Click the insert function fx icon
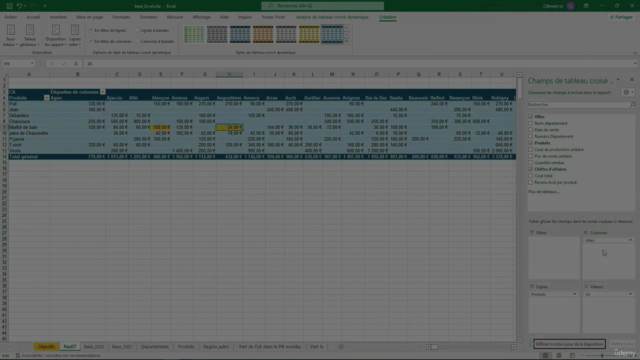 [x=76, y=64]
